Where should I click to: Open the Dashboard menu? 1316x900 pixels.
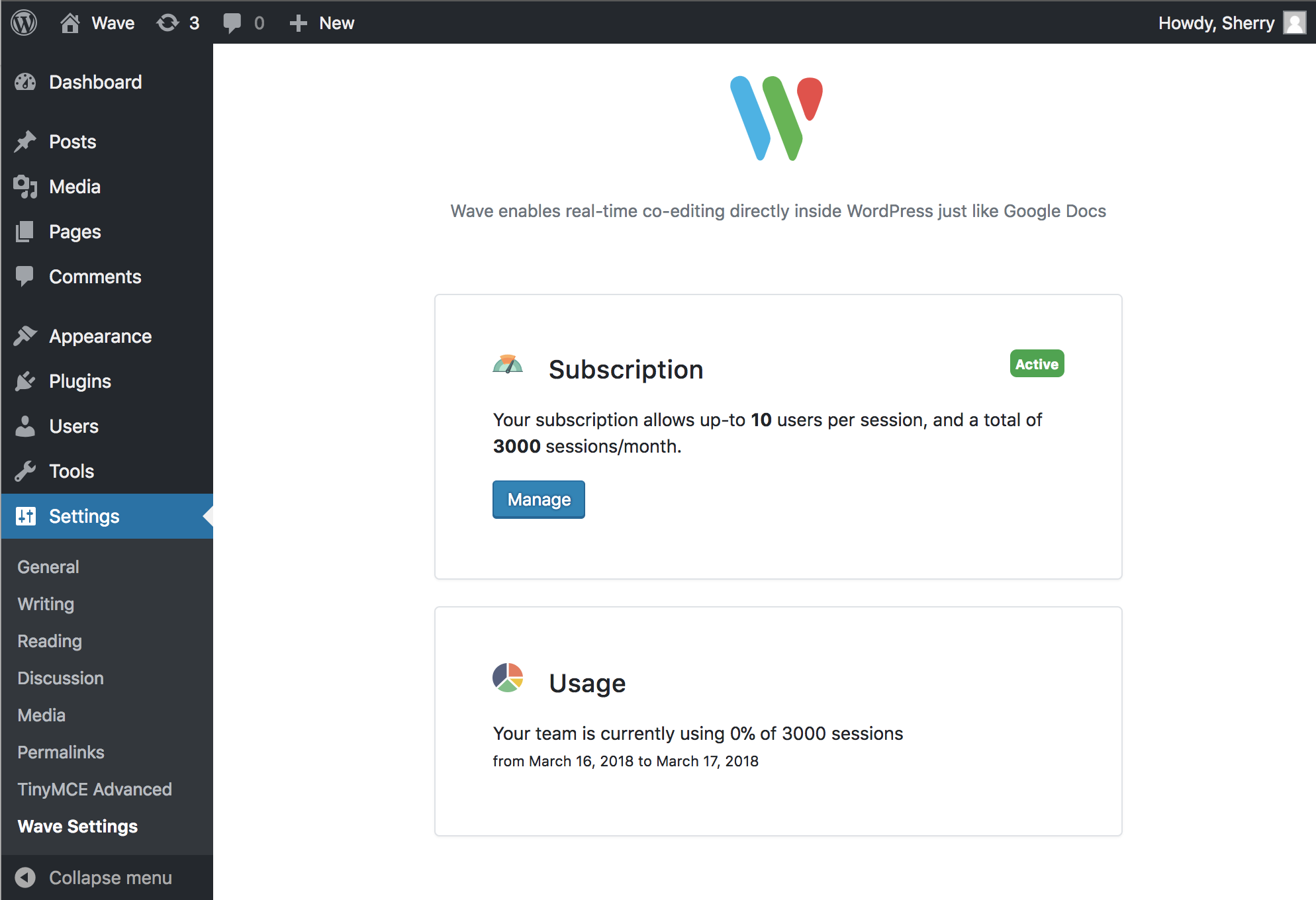[x=95, y=82]
